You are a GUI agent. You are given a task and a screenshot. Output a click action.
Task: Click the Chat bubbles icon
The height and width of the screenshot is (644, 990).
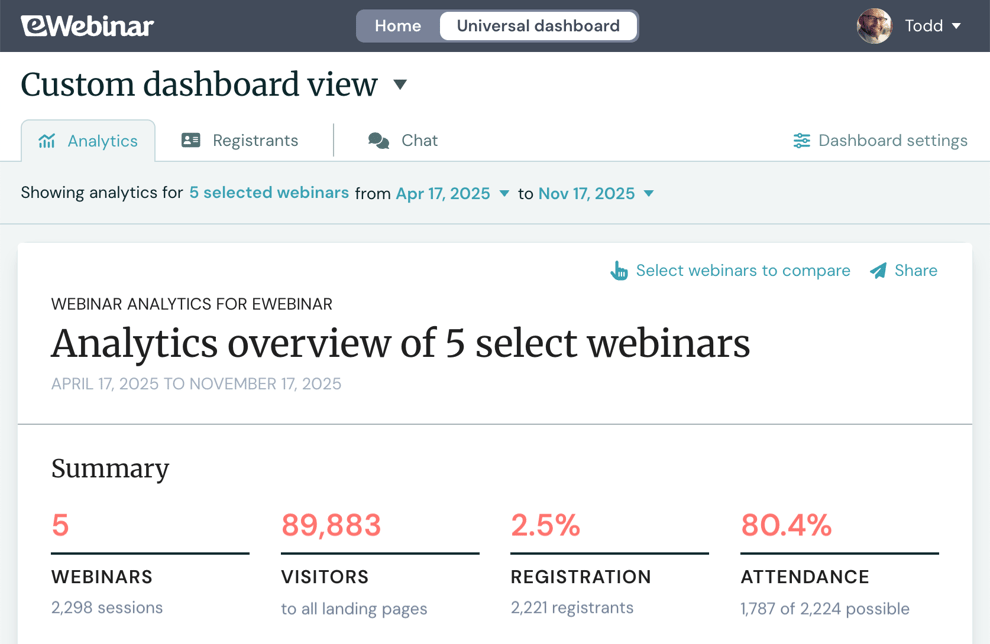(378, 141)
